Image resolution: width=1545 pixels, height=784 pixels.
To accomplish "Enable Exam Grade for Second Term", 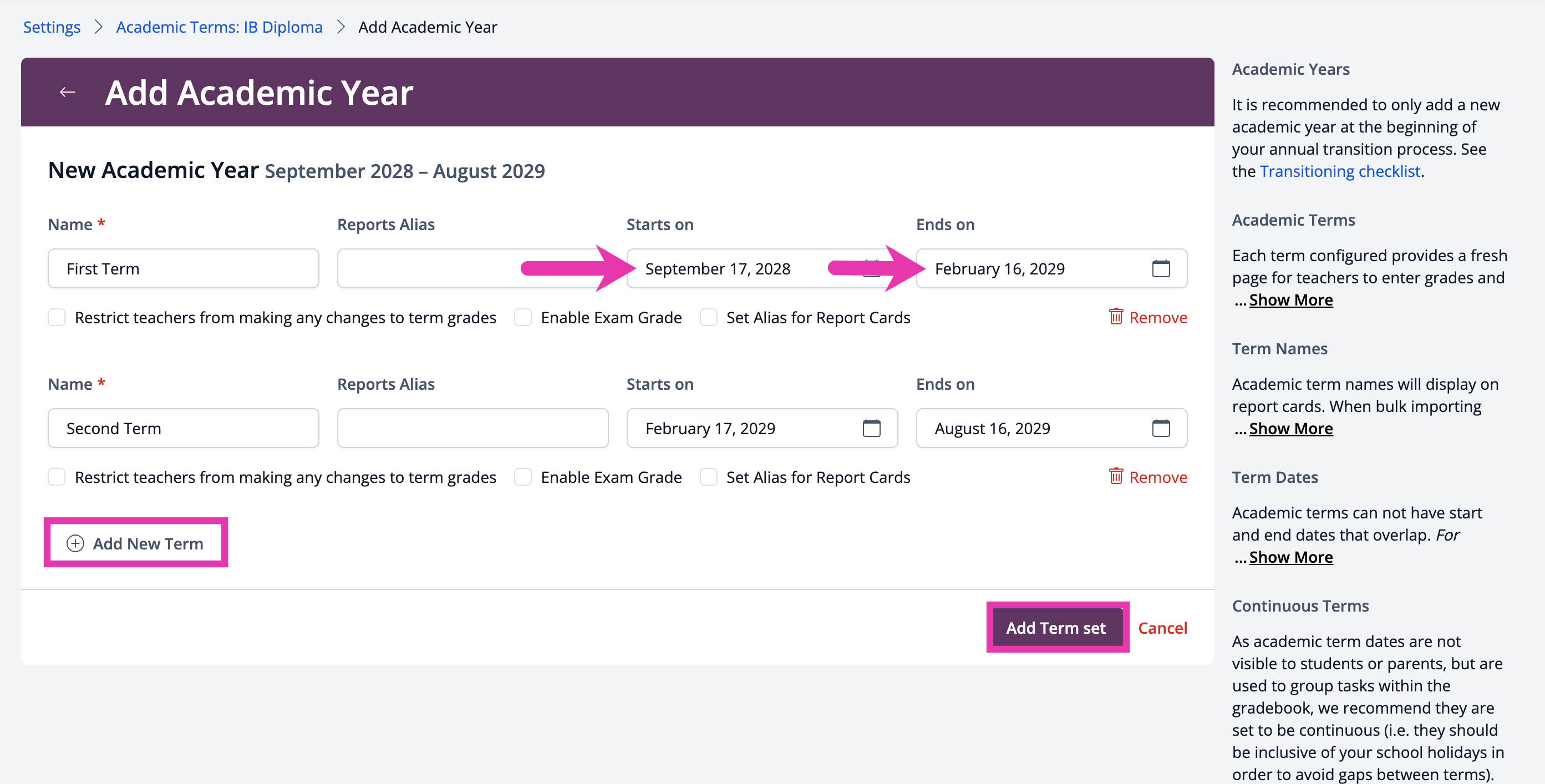I will [x=522, y=476].
